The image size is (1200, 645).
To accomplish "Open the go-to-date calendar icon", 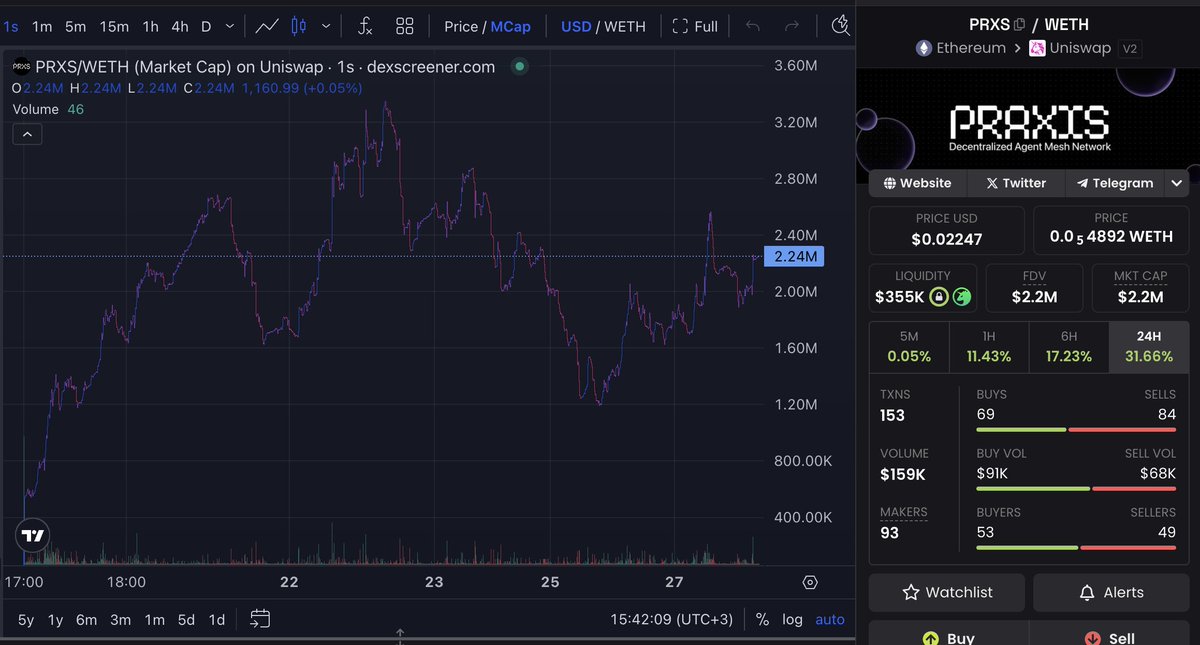I will pos(260,619).
